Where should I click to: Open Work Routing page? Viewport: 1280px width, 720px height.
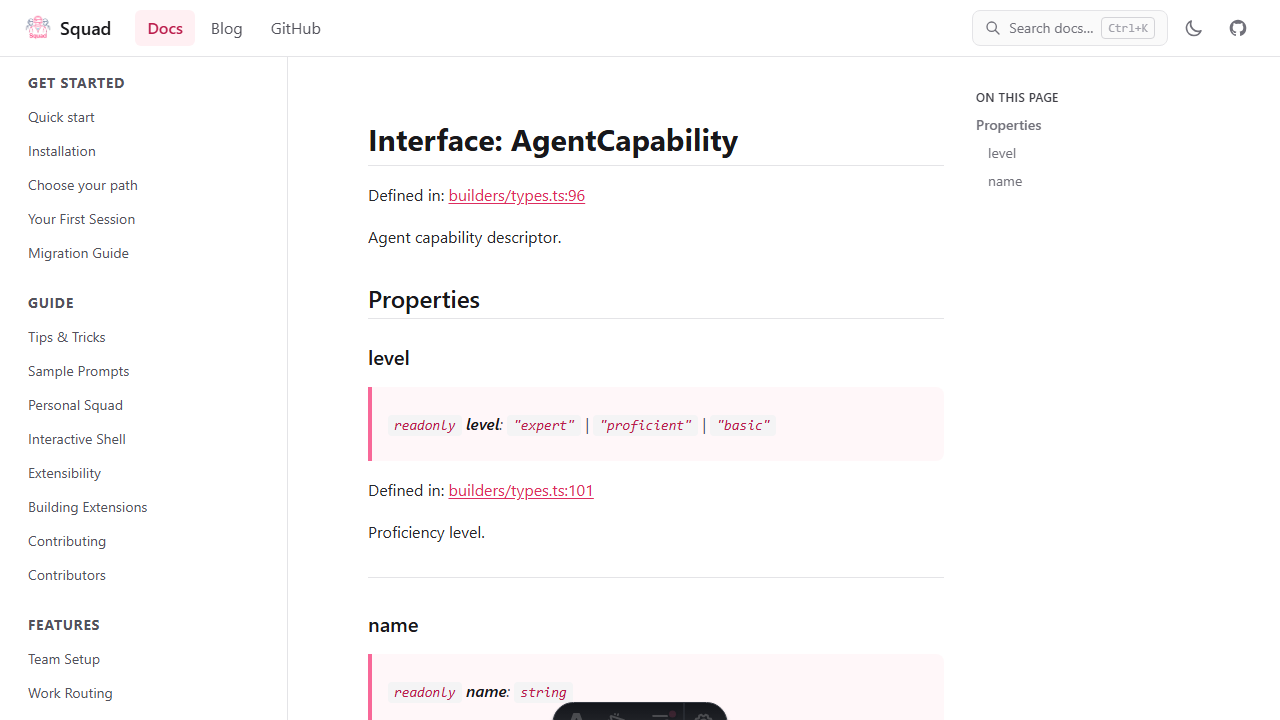click(x=70, y=693)
